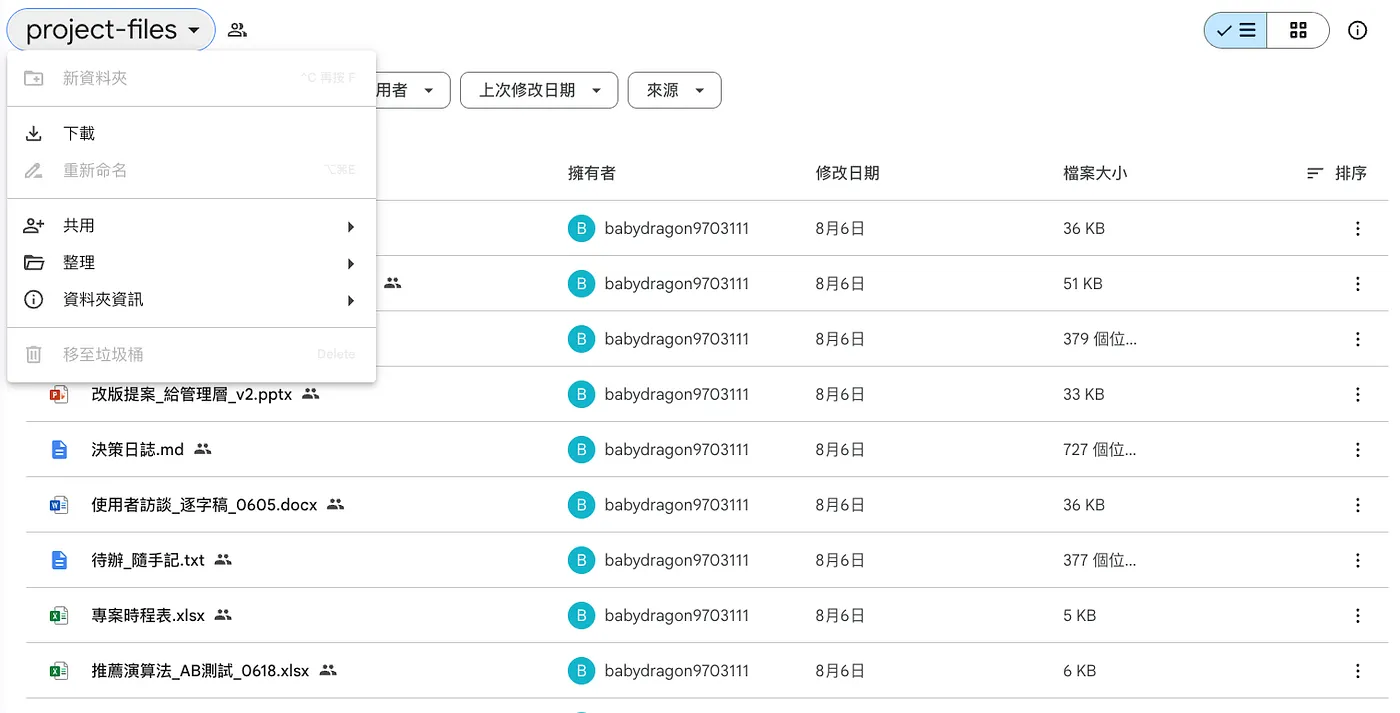
Task: Switch to grid view layout
Action: click(x=1298, y=30)
